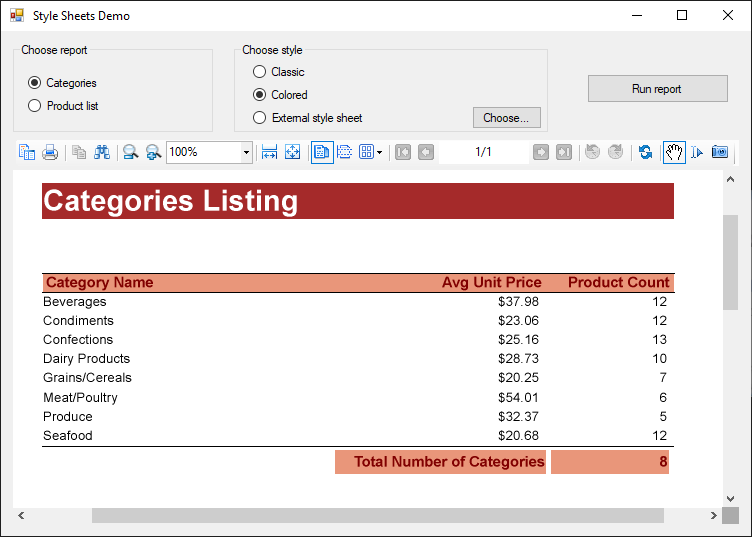752x537 pixels.
Task: Click the scroll right arrow
Action: pos(714,515)
